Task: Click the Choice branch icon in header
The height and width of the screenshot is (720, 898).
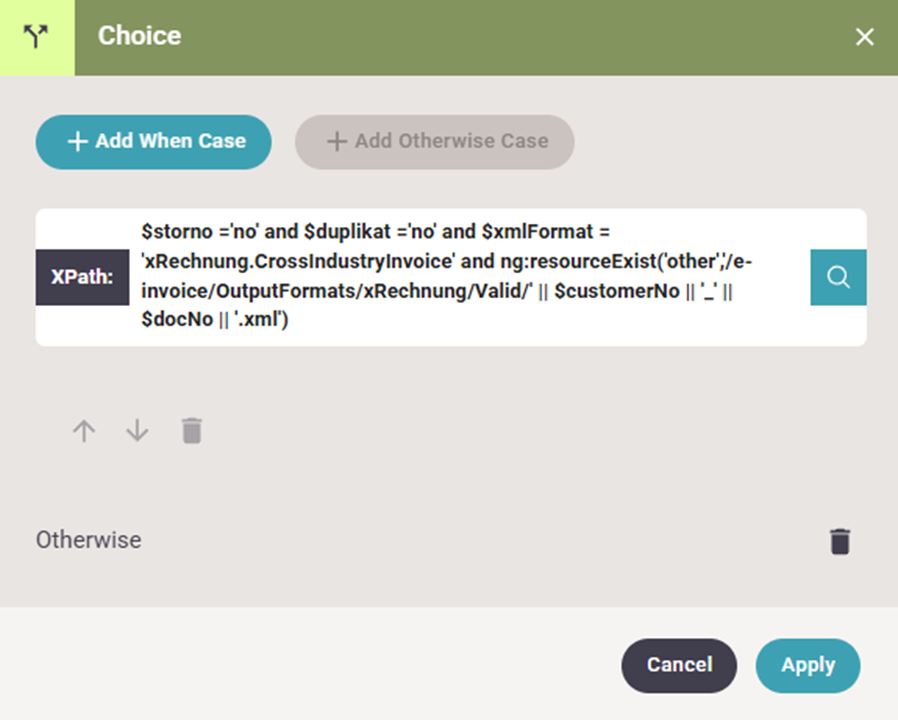Action: (x=37, y=37)
